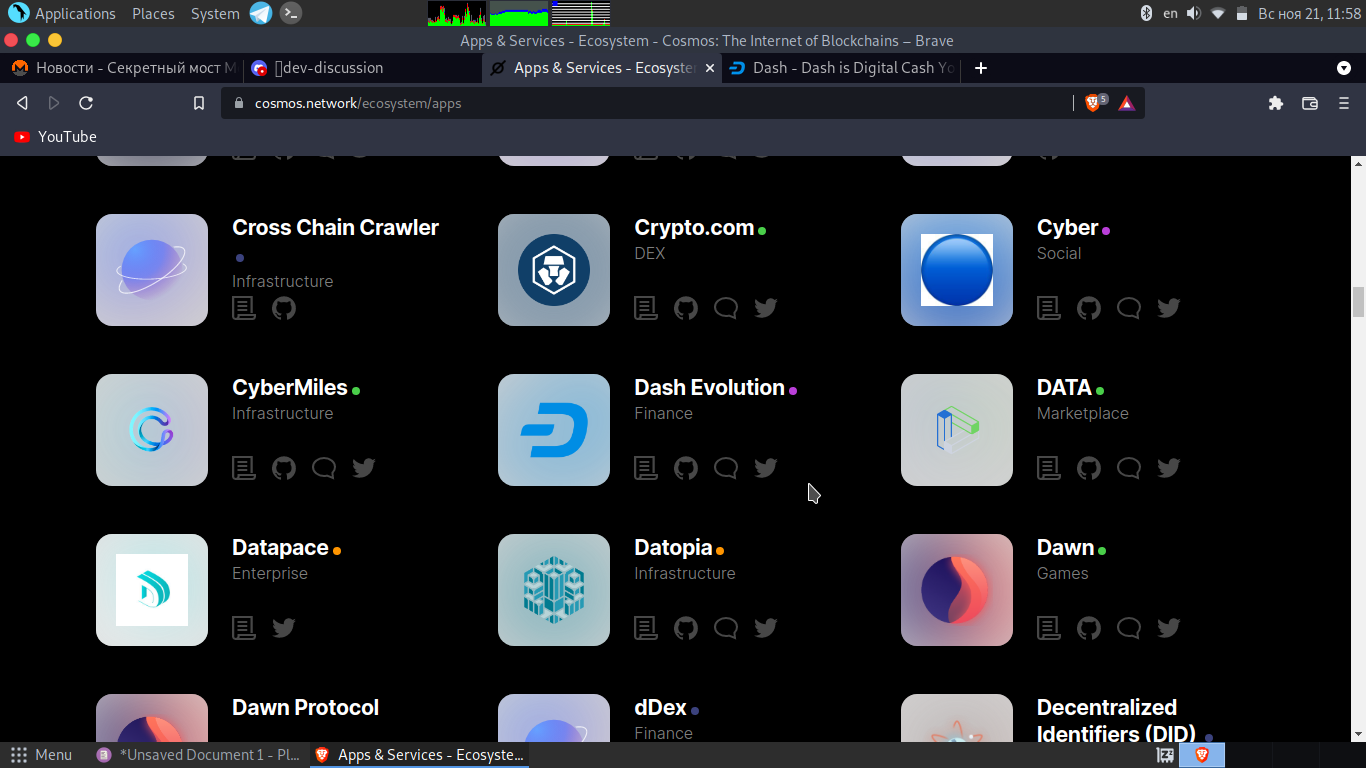Open DATA chat icon
Image resolution: width=1366 pixels, height=768 pixels.
pos(1129,468)
